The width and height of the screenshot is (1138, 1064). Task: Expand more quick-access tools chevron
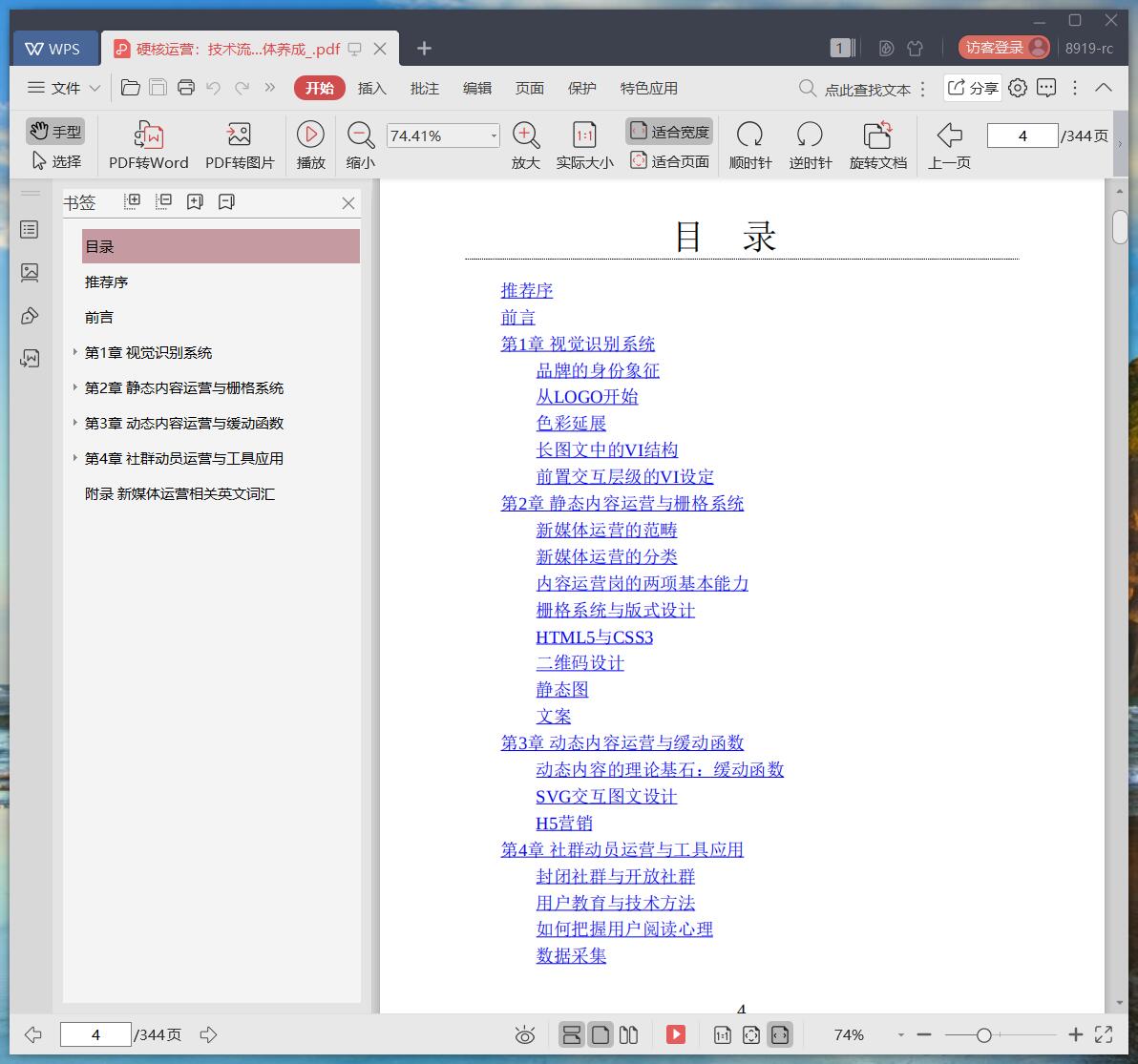coord(270,88)
